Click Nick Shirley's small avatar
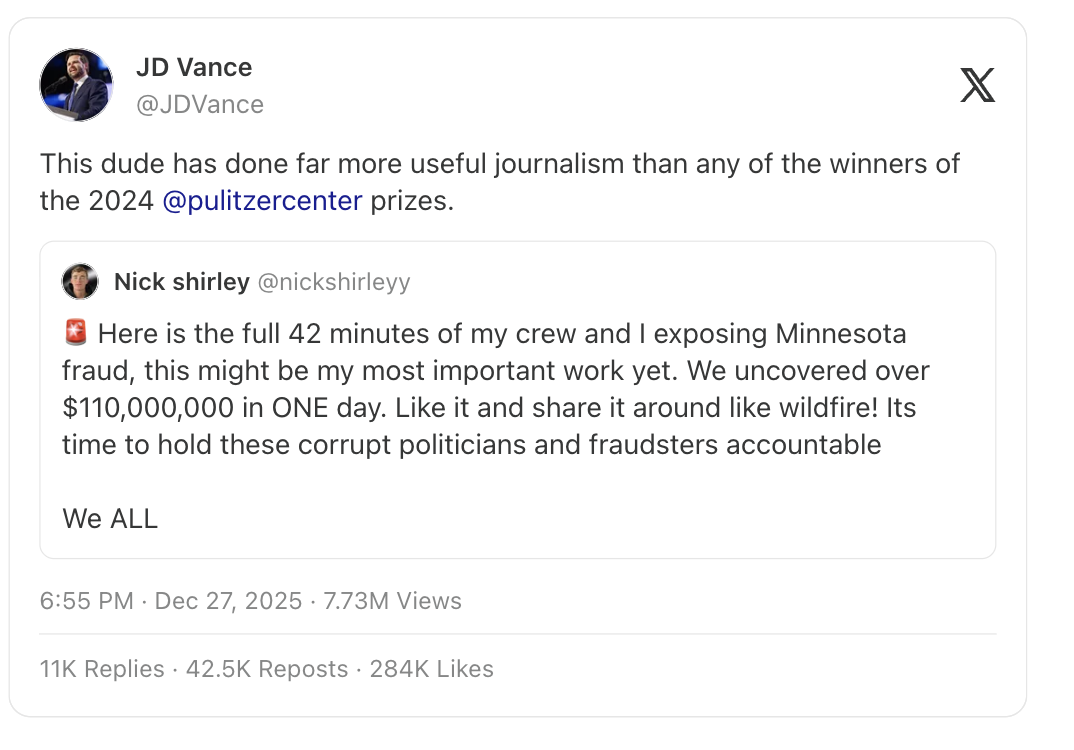Screen dimensions: 1074x750 tap(80, 282)
